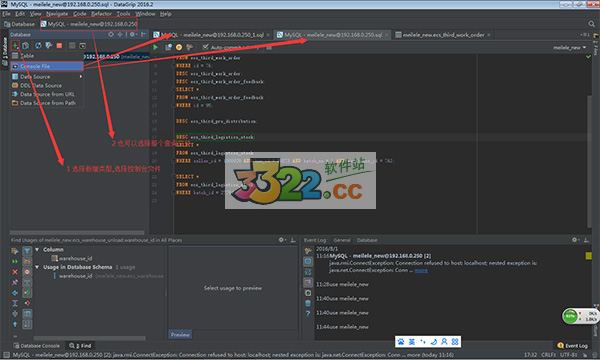Open the Refactor menu
Viewport: 600px width, 360px height.
[101, 14]
